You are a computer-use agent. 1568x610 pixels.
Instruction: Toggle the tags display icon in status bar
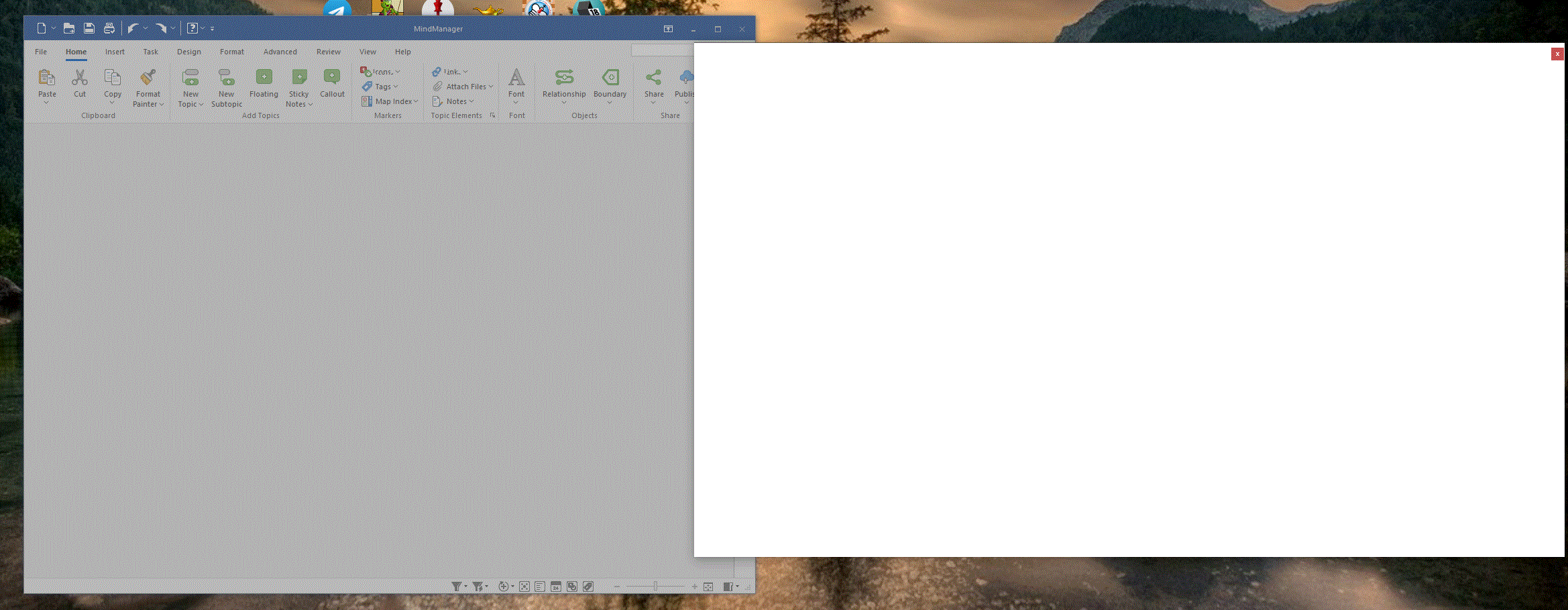pyautogui.click(x=588, y=587)
